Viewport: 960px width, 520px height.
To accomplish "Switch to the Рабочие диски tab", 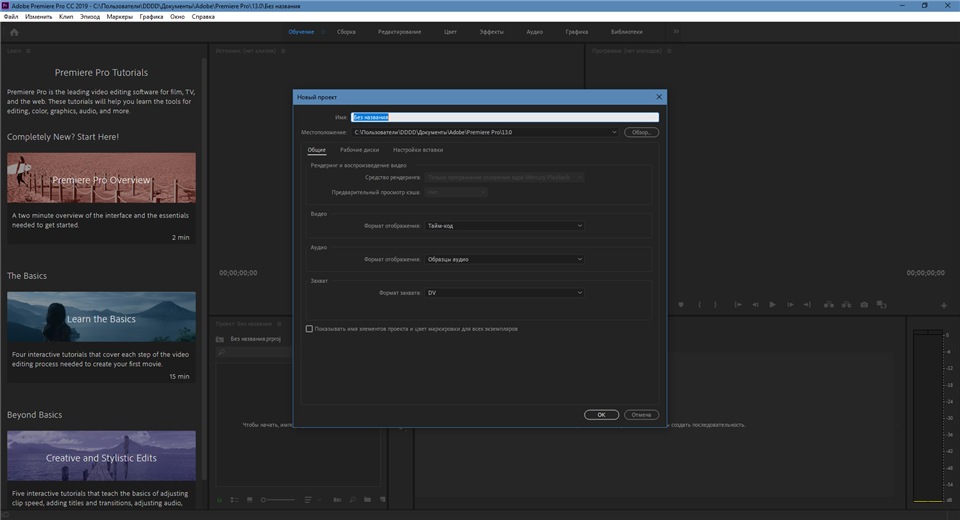I will click(359, 150).
